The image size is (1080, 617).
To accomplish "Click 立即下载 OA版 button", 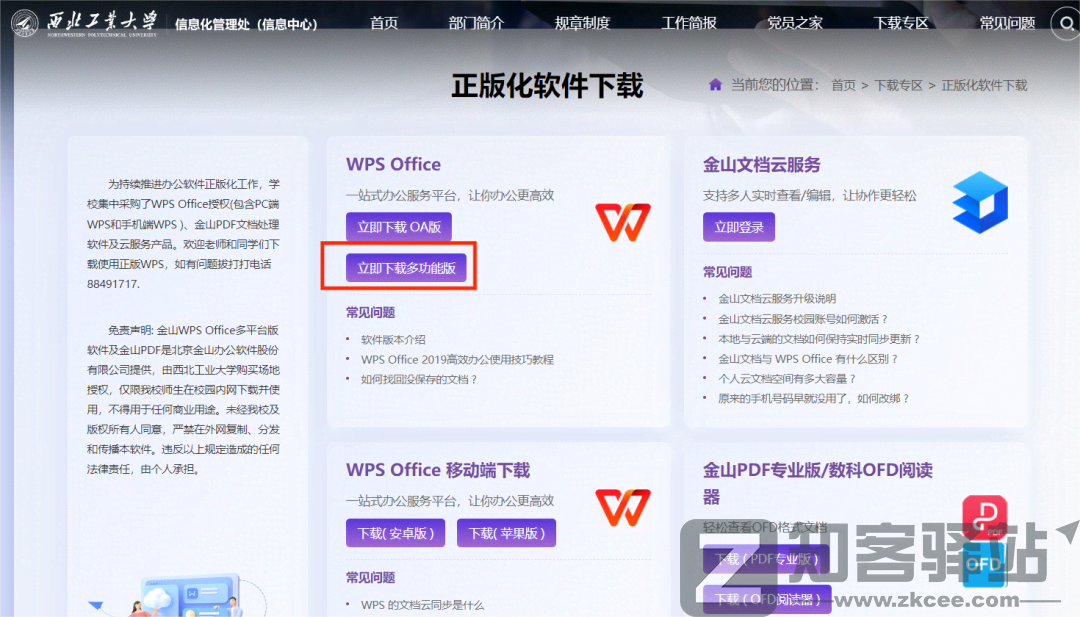I will click(398, 227).
